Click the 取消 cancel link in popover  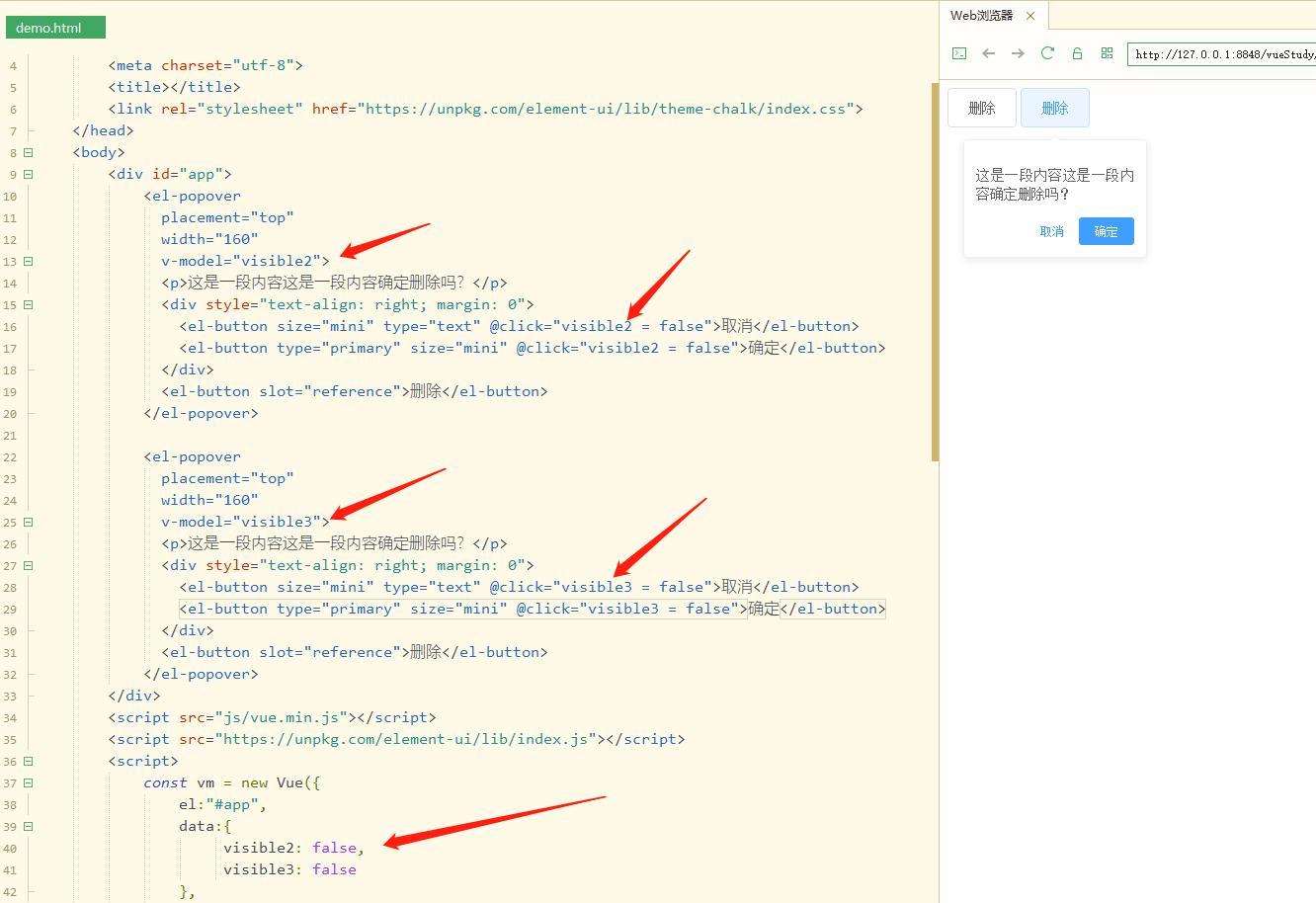click(x=1051, y=230)
